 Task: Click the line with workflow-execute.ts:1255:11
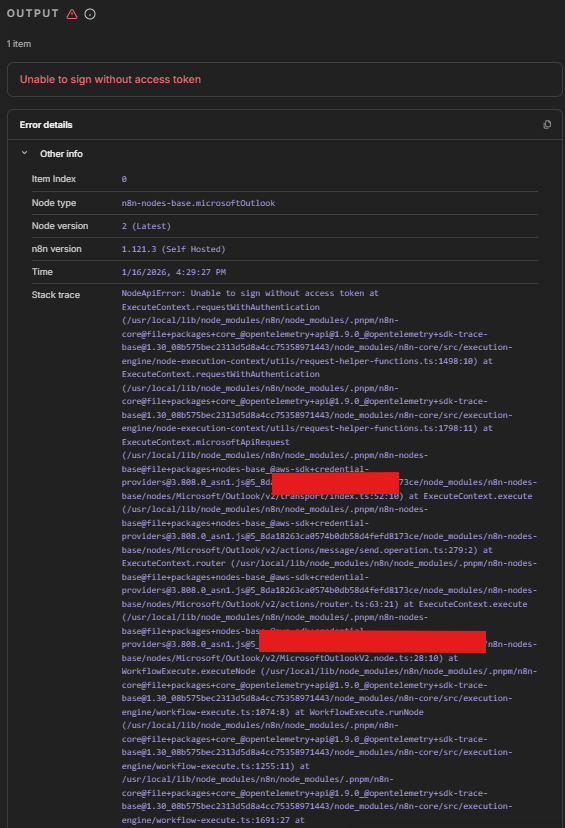(215, 766)
